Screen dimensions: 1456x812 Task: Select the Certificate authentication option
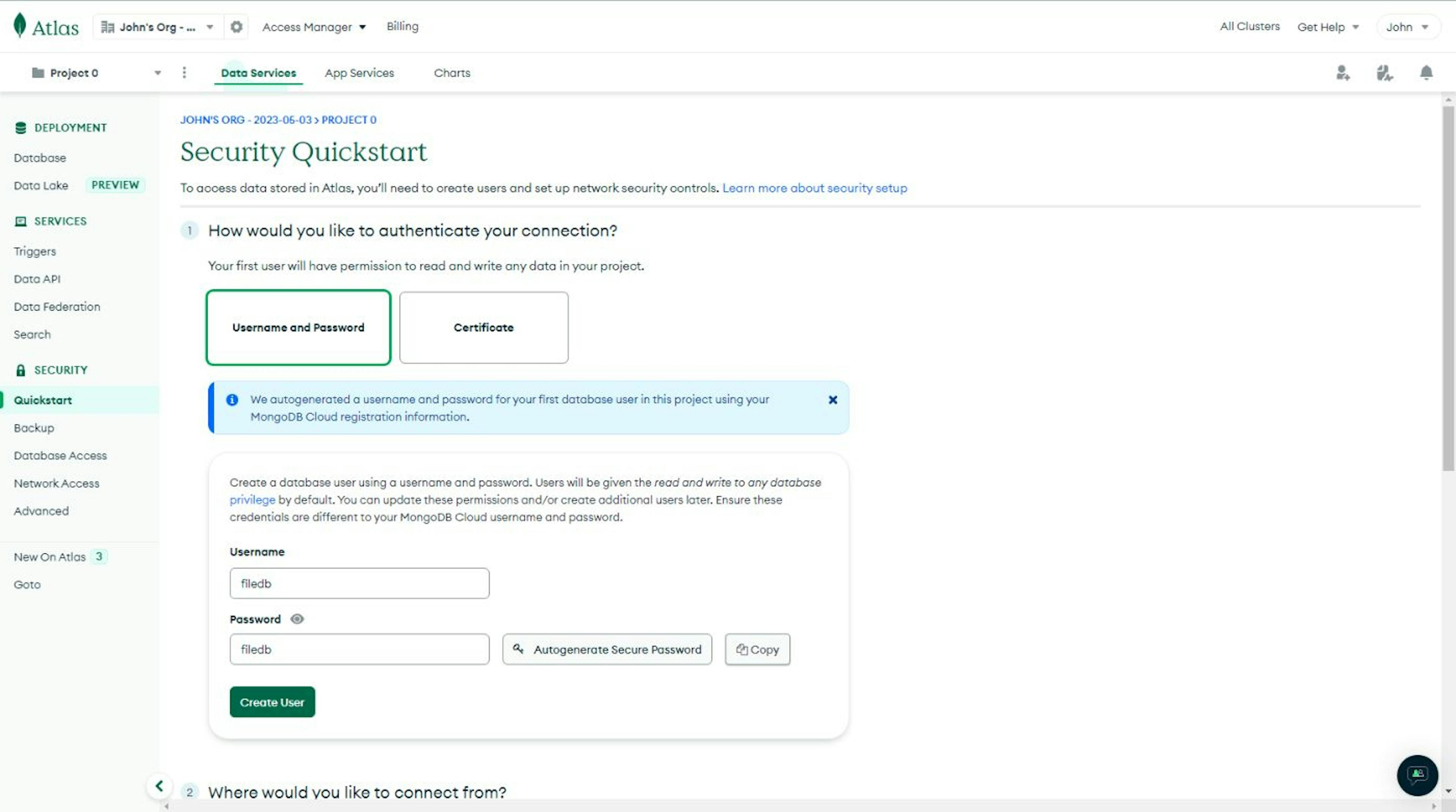click(483, 327)
